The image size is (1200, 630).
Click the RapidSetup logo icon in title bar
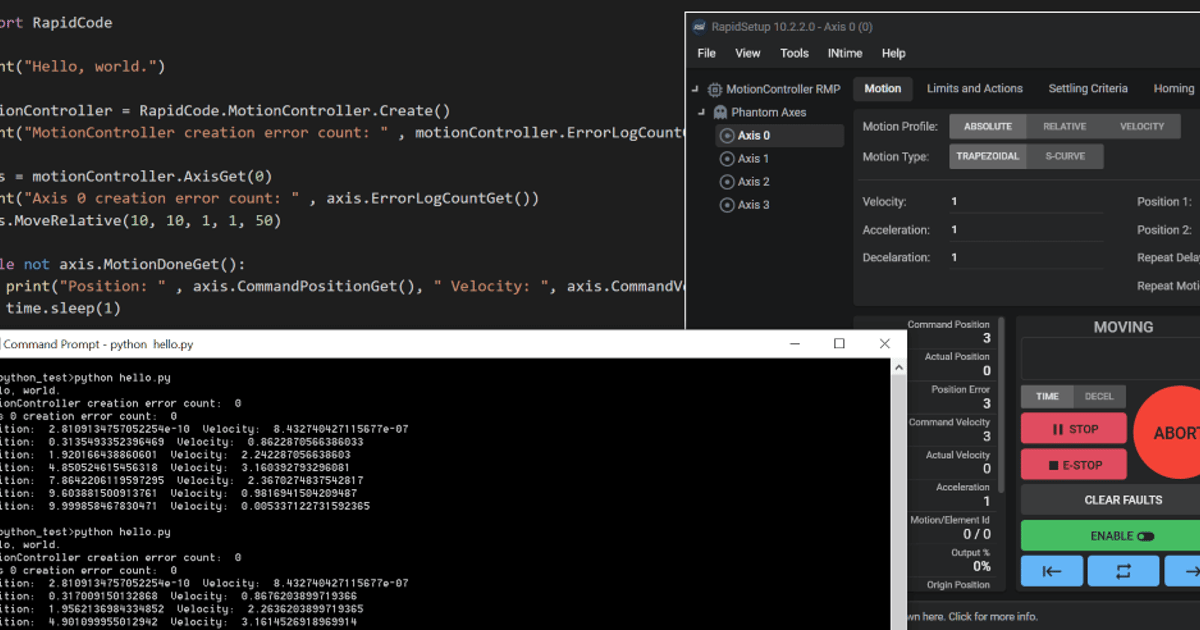697,27
